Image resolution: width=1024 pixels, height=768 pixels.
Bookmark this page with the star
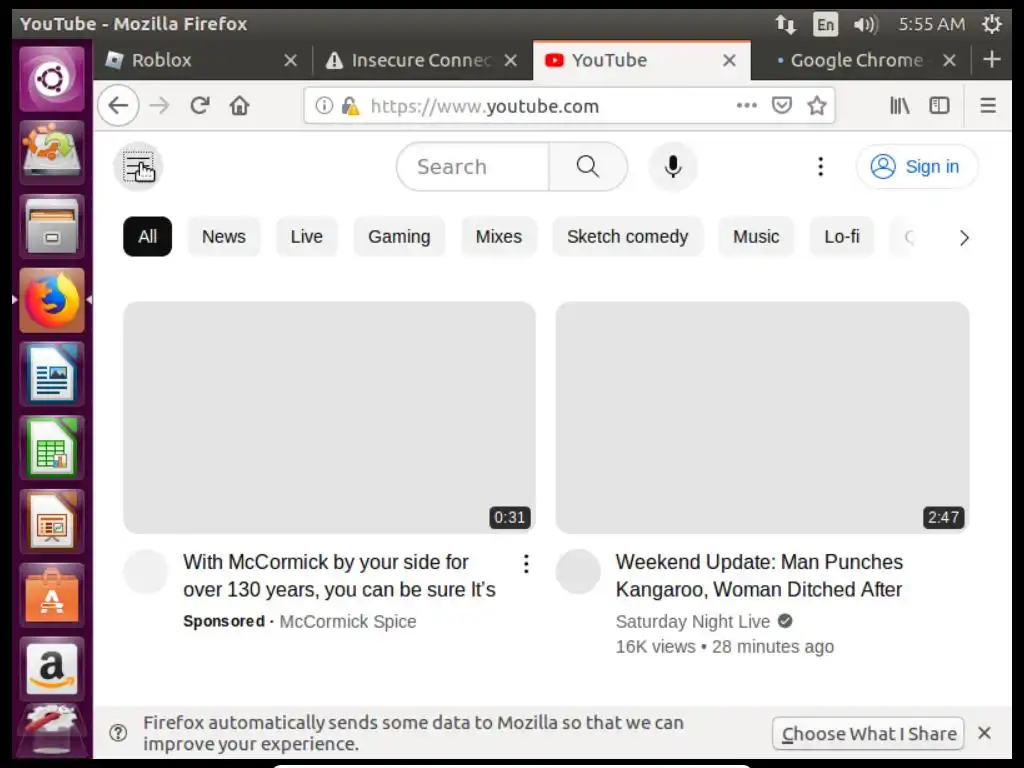click(x=817, y=105)
